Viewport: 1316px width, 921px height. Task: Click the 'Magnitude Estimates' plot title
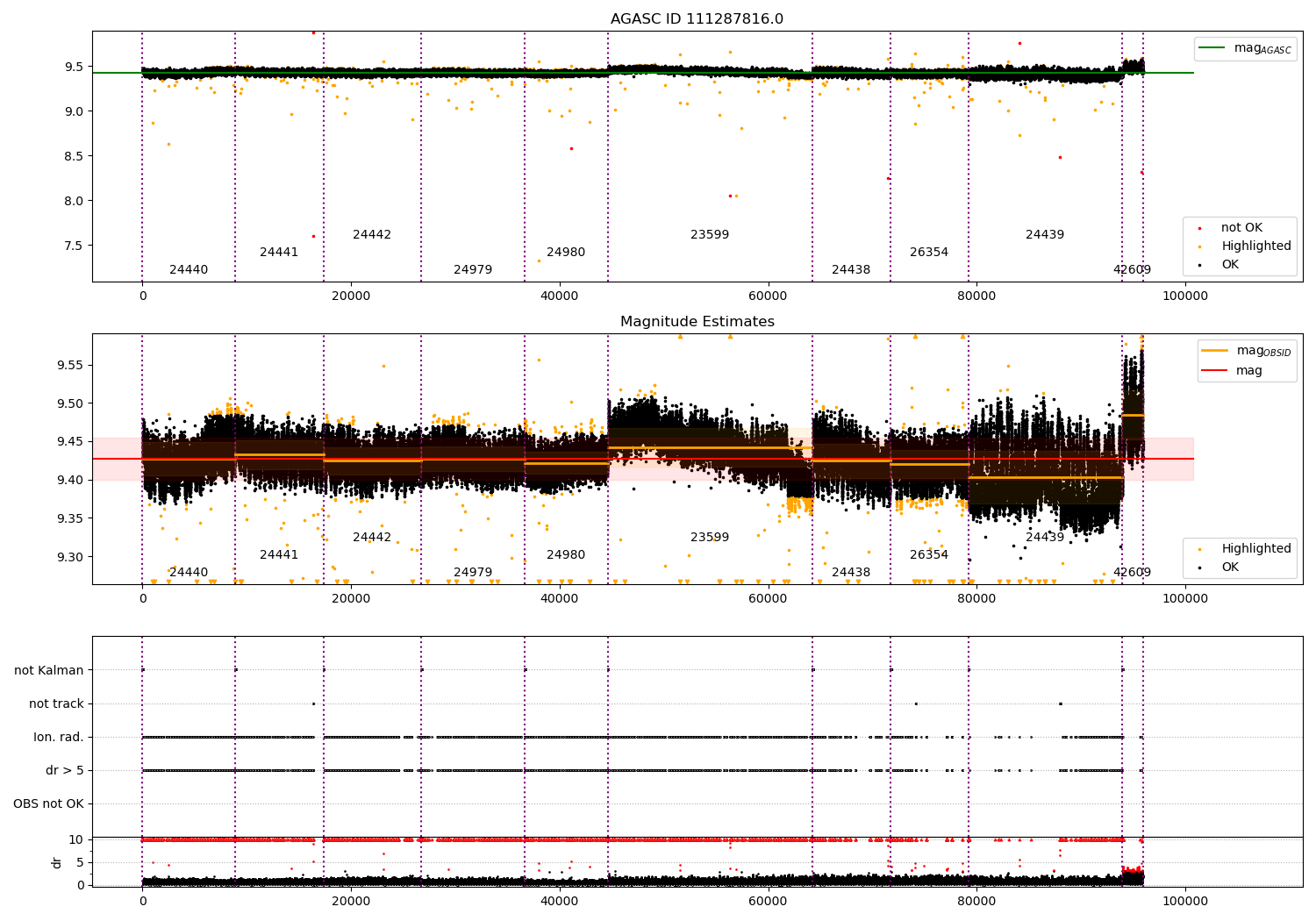(697, 322)
